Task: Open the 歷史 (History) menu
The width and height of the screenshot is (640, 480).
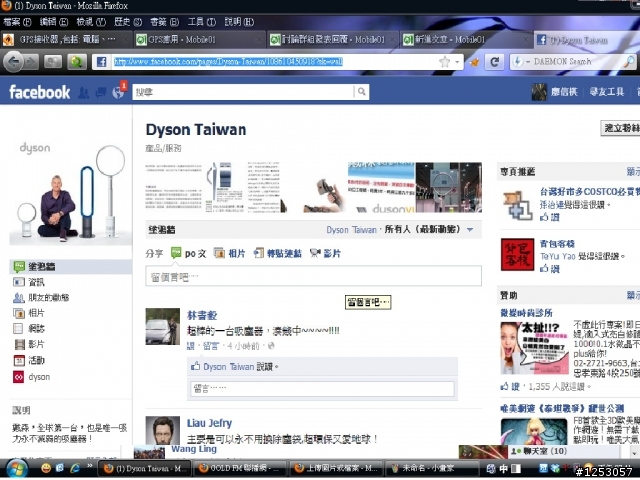Action: point(128,22)
